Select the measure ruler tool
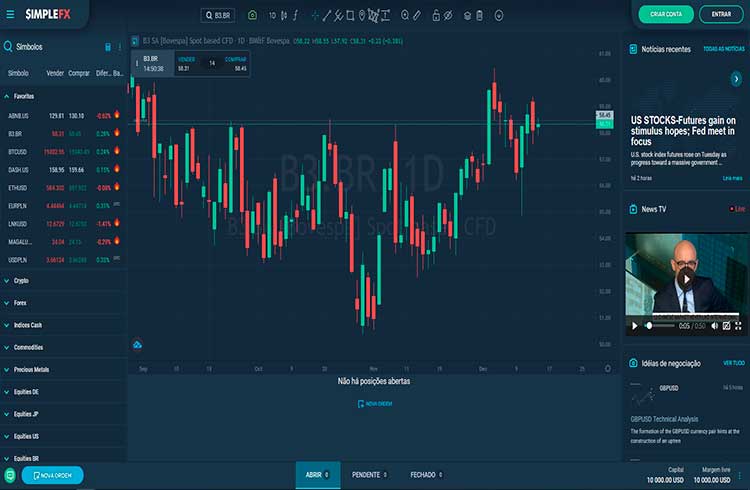This screenshot has width=750, height=490. [x=417, y=15]
